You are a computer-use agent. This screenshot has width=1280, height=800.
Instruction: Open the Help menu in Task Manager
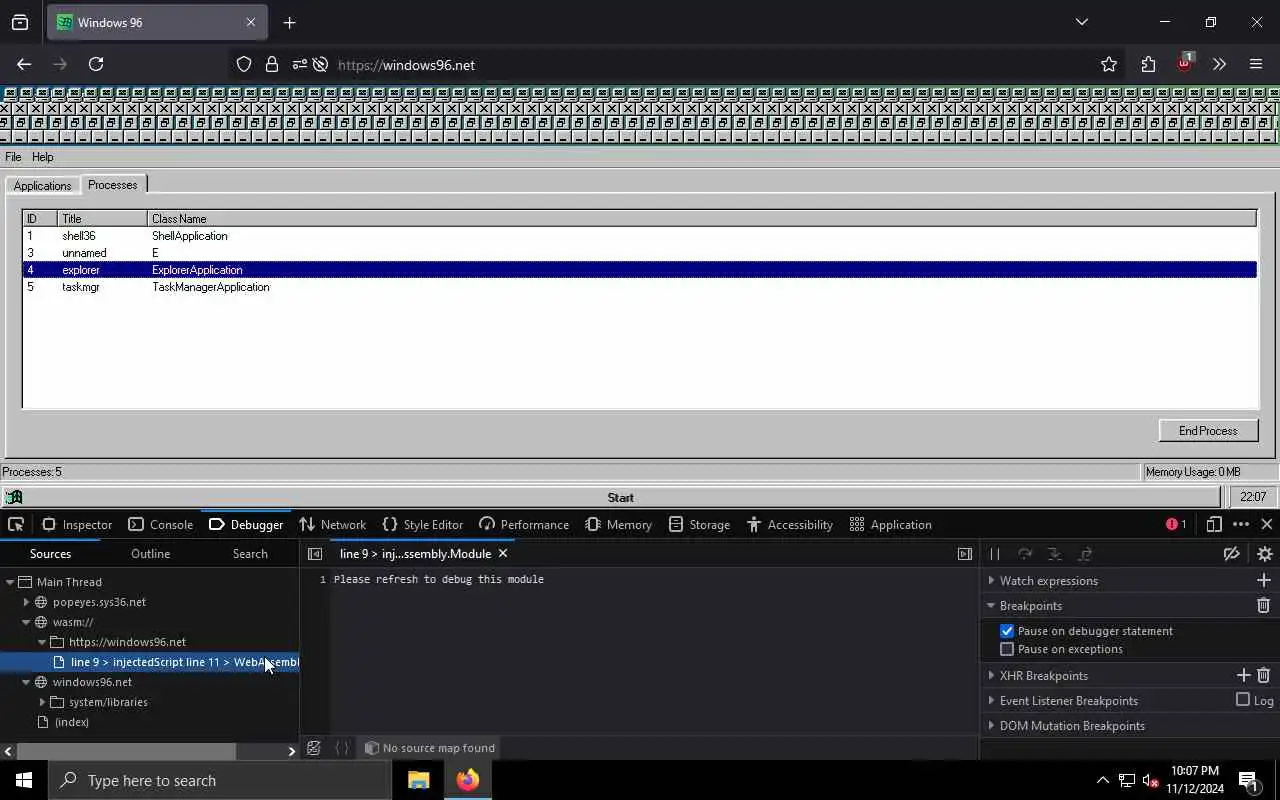[42, 157]
